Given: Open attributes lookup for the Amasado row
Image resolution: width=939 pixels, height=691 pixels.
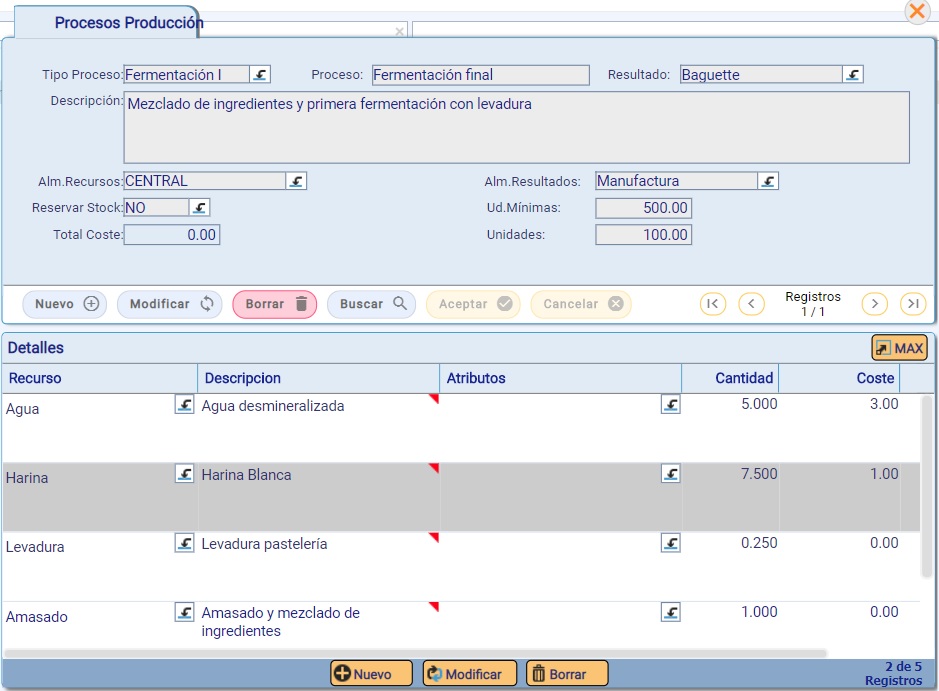Looking at the screenshot, I should tap(671, 612).
